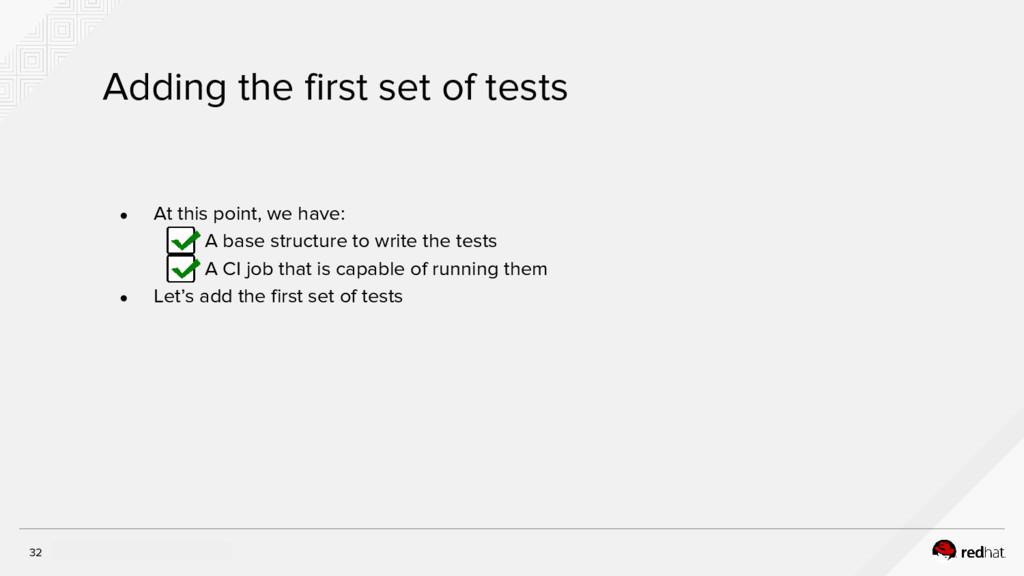Click the Red Hat fedora logo icon

(944, 549)
